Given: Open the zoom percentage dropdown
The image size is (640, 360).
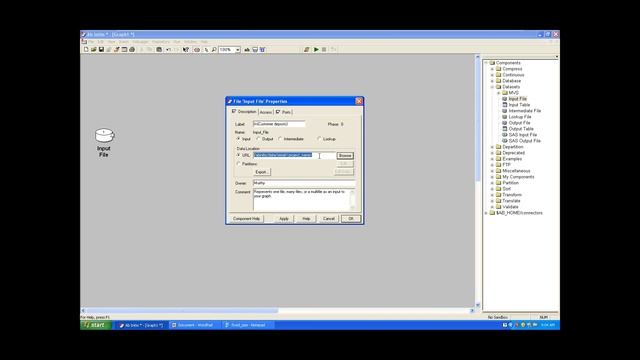Looking at the screenshot, I should (238, 49).
